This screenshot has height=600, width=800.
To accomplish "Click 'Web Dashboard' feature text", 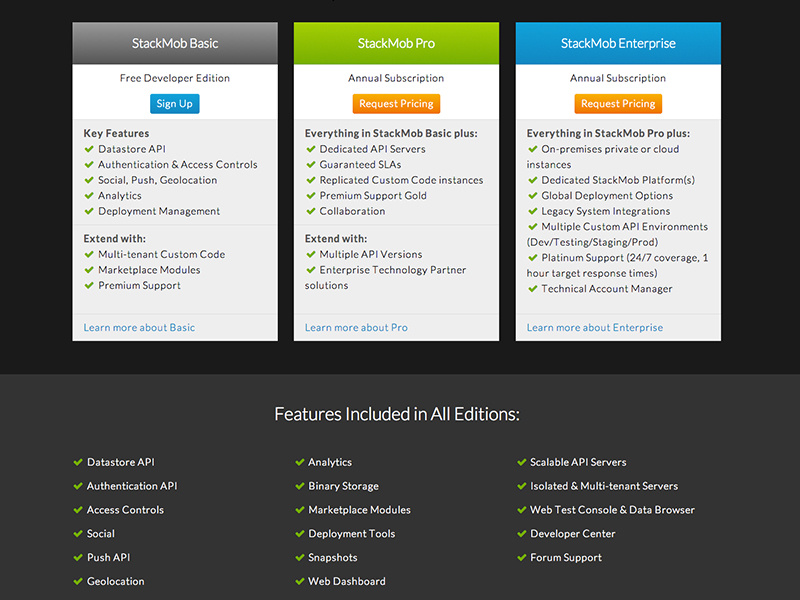I will point(347,582).
